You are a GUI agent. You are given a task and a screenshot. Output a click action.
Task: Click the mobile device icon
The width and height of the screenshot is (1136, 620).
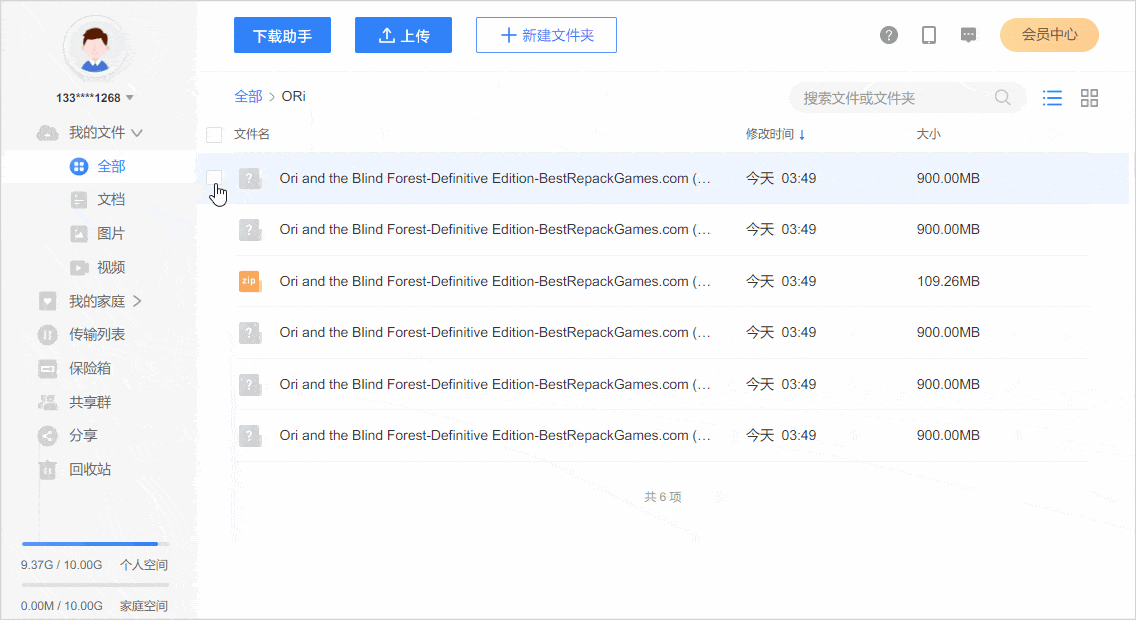coord(929,35)
